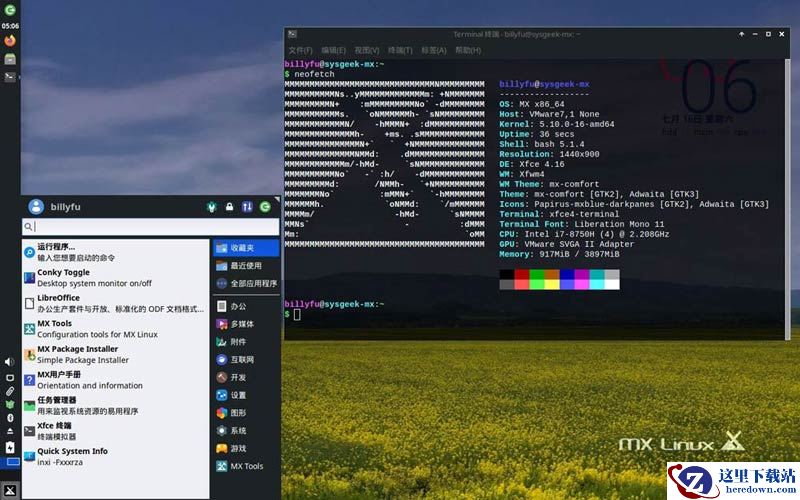Select MX Tools category in menu
The width and height of the screenshot is (800, 500).
point(246,466)
